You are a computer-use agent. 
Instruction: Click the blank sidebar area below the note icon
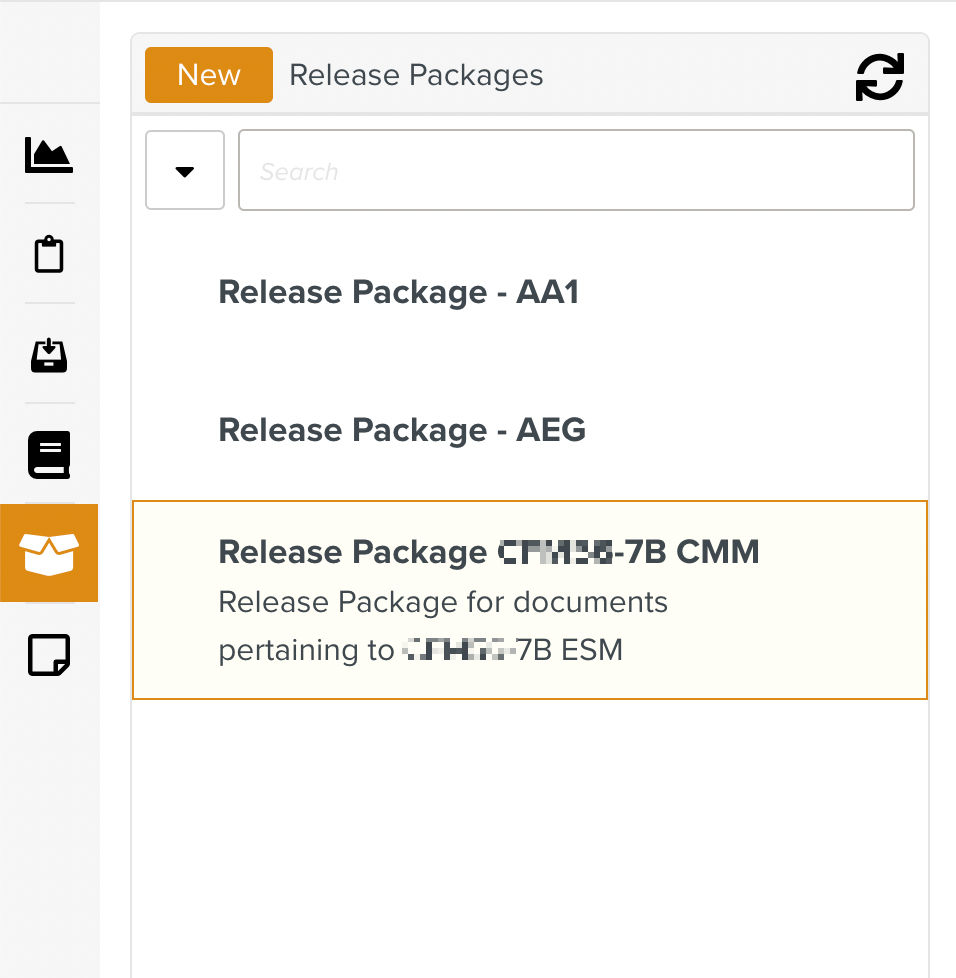coord(49,820)
